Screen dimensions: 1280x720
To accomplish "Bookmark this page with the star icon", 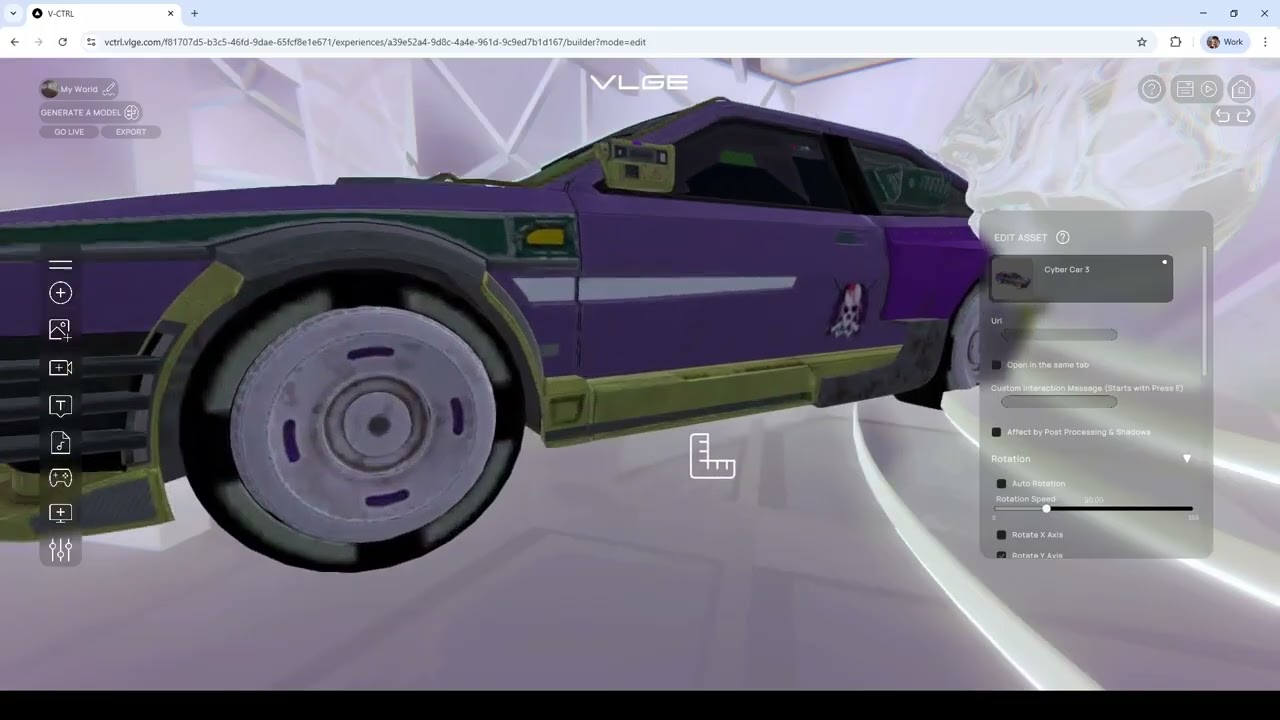I will [1142, 42].
